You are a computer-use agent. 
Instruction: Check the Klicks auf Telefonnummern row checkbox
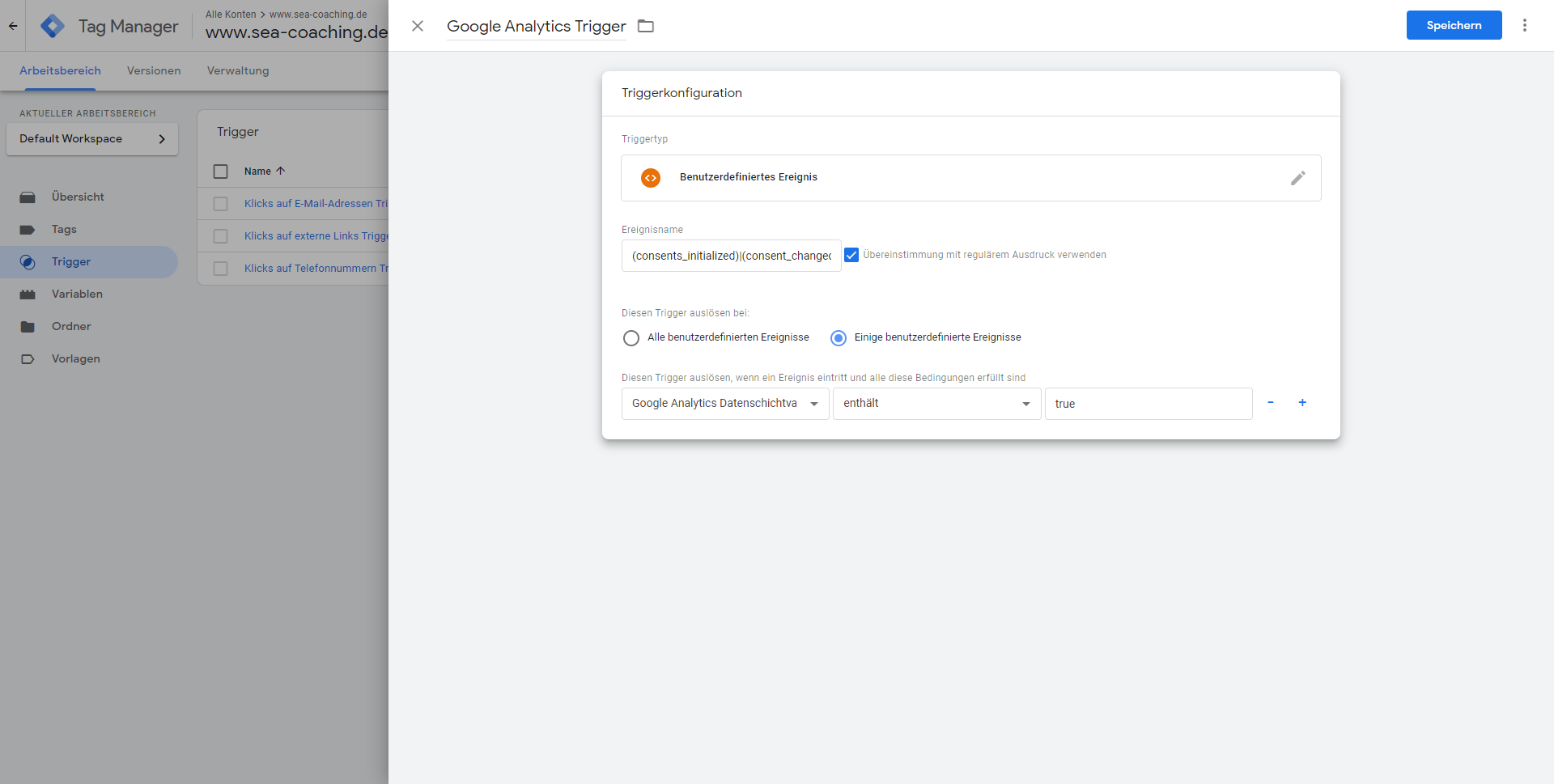[220, 269]
